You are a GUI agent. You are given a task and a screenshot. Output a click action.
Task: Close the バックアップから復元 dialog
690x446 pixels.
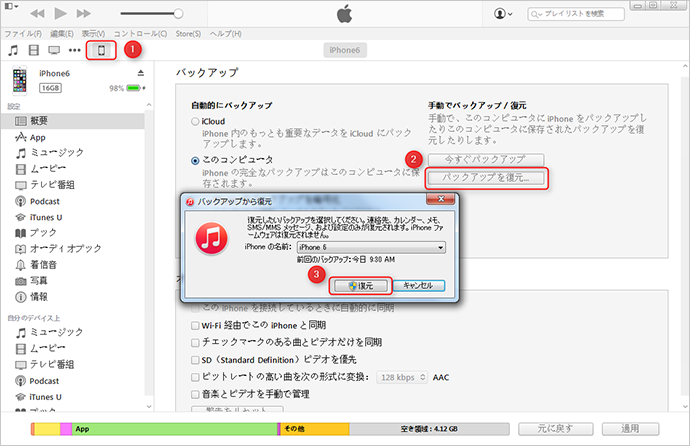(441, 199)
